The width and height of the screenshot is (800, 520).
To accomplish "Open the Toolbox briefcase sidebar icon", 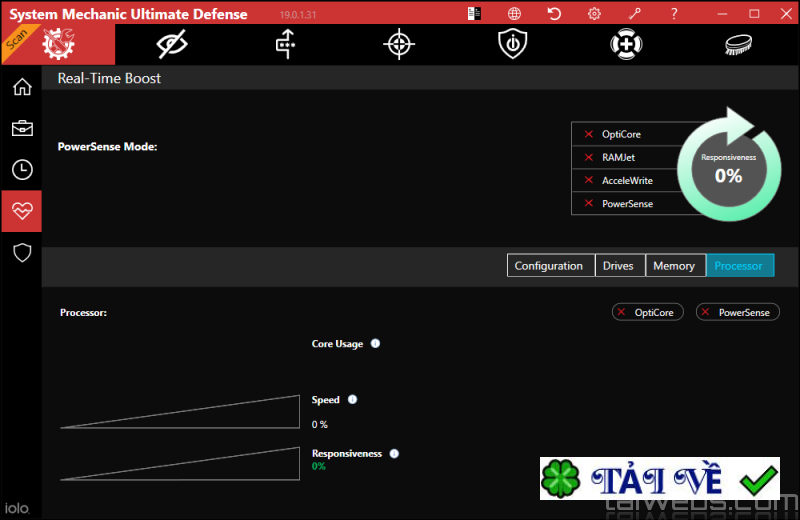I will click(x=22, y=128).
